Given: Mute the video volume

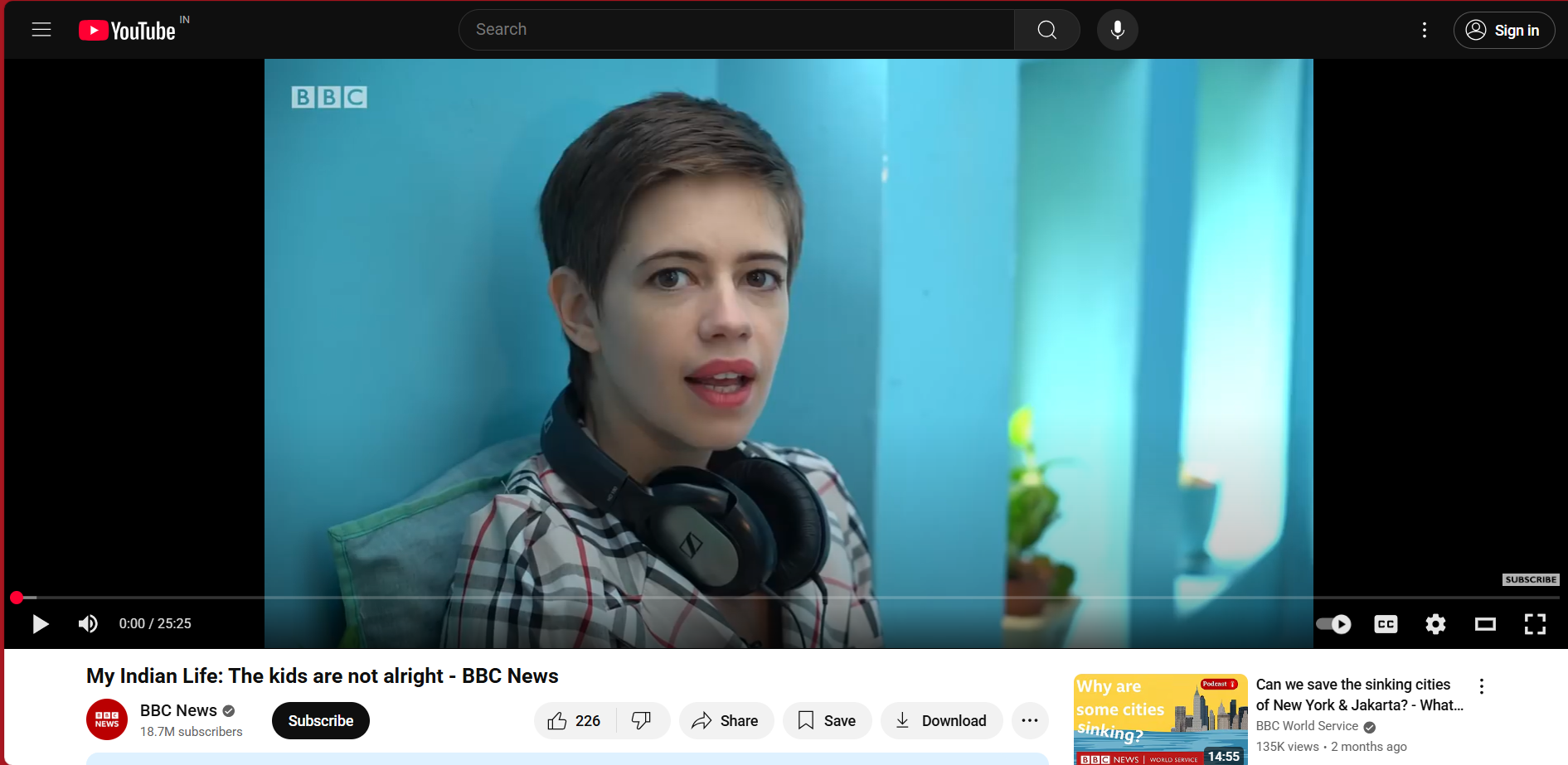Looking at the screenshot, I should (x=88, y=623).
